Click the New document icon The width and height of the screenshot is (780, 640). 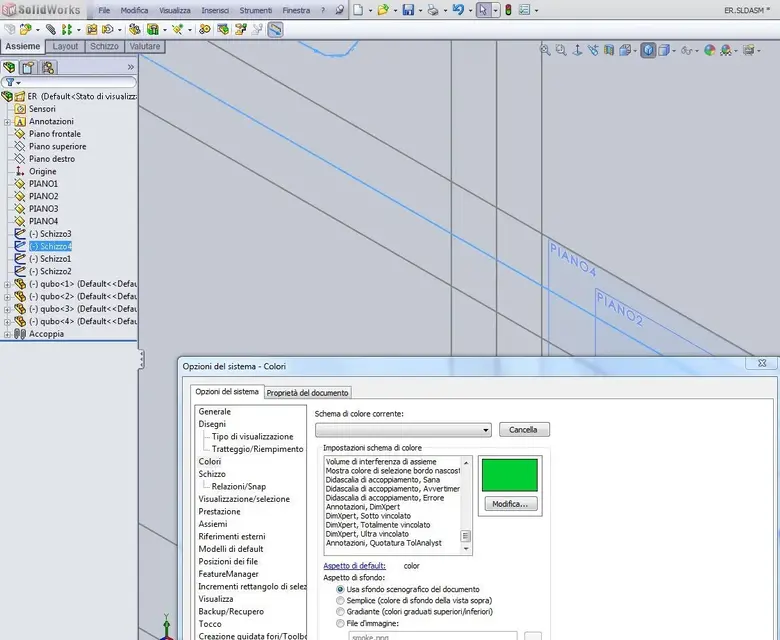coord(358,10)
